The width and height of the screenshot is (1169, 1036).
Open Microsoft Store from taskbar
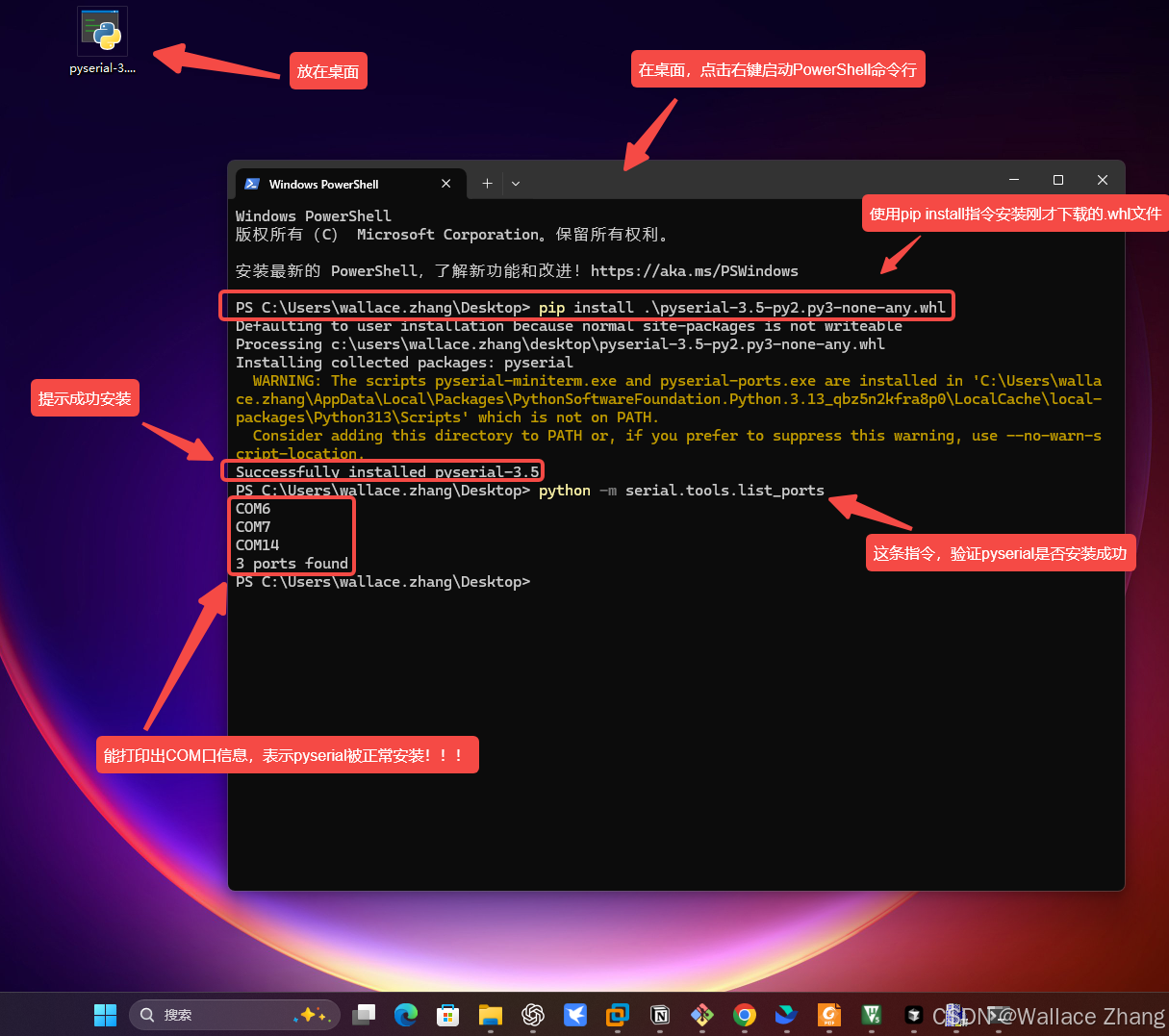pos(448,1015)
